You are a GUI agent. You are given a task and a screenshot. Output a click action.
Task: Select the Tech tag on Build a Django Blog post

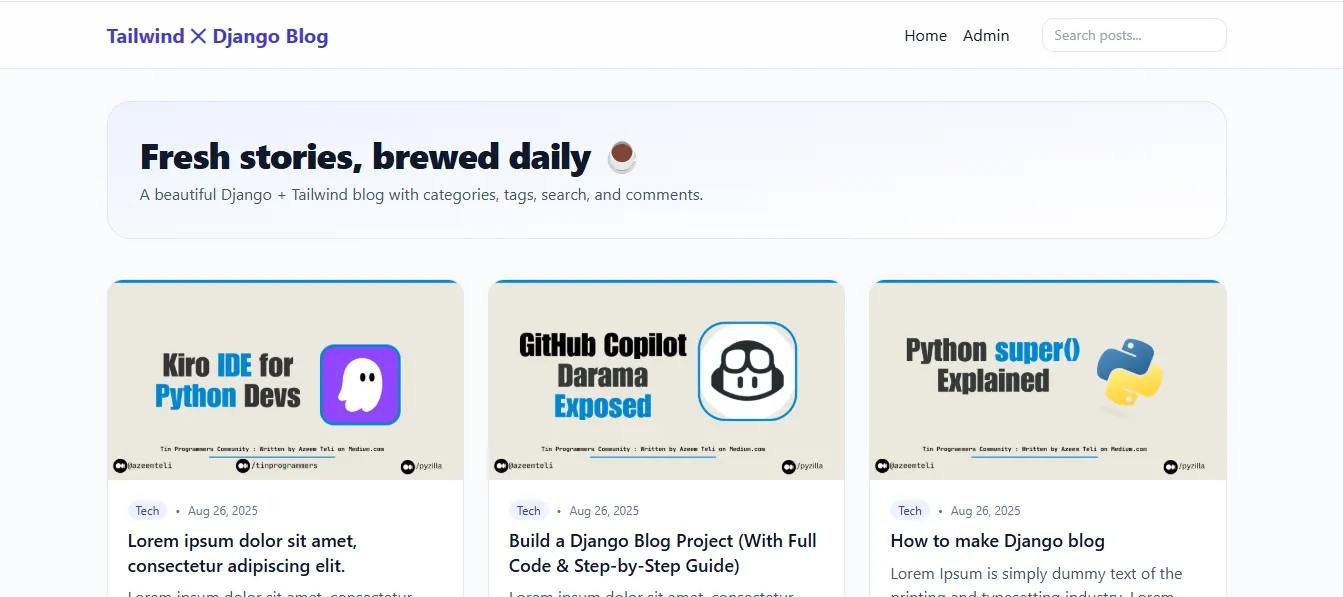pyautogui.click(x=528, y=511)
